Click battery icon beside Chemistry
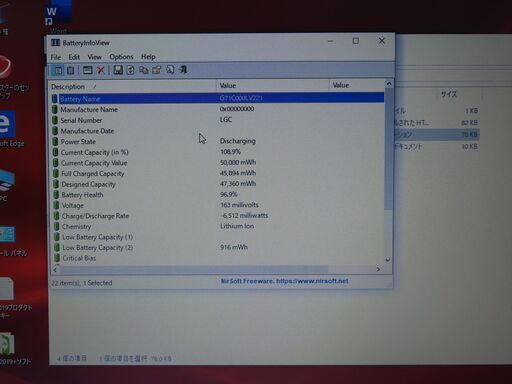The height and width of the screenshot is (384, 512). point(57,227)
